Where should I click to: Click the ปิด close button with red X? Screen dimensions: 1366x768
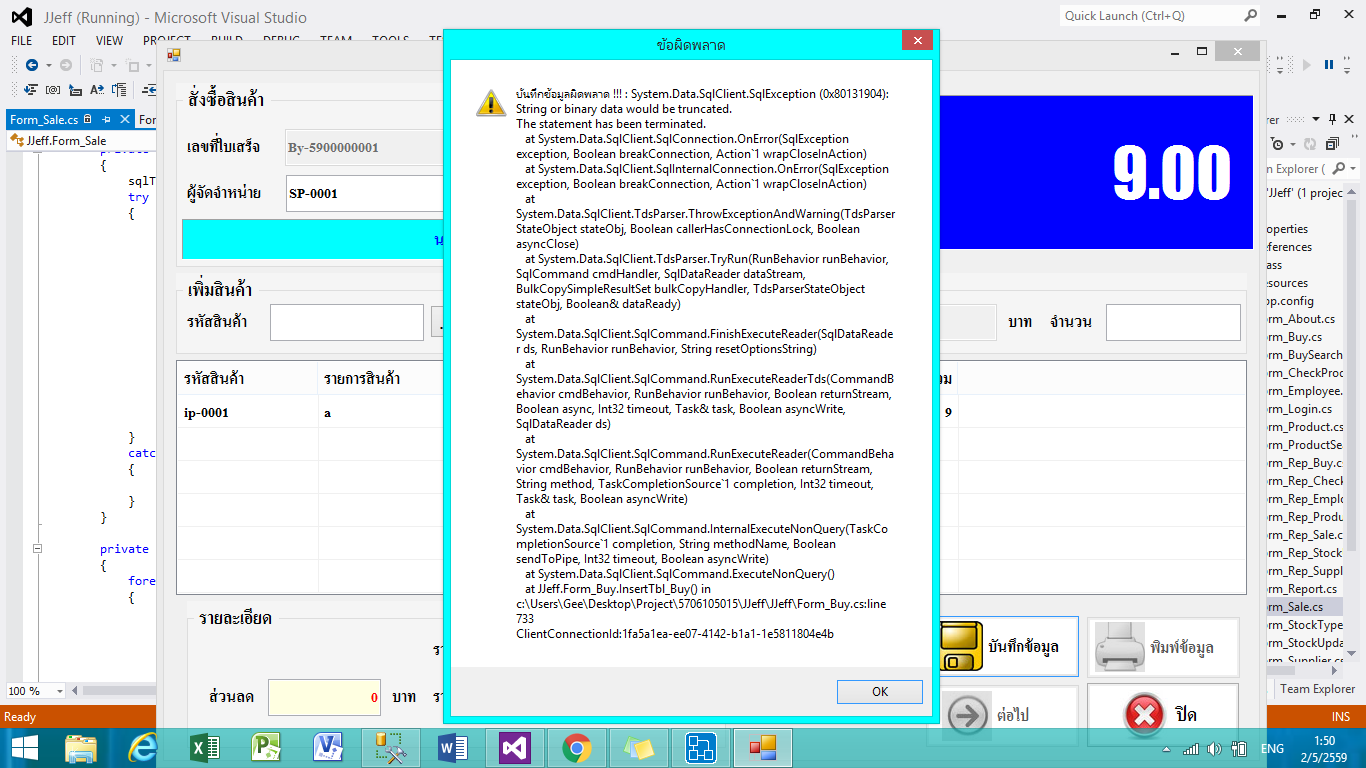[x=1163, y=714]
